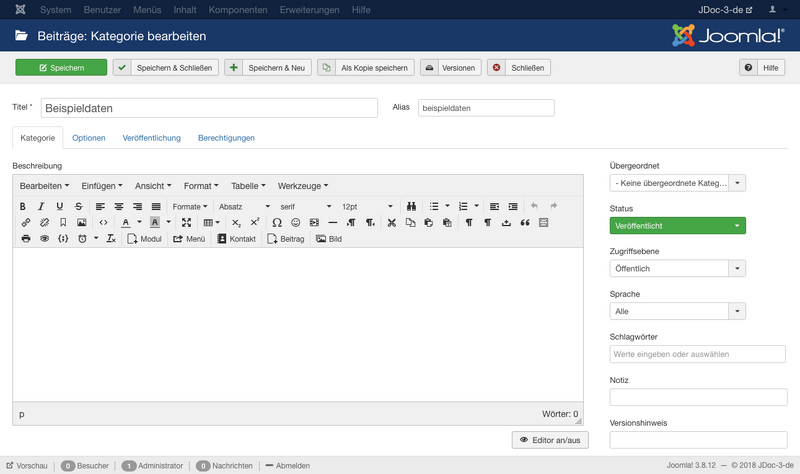Viewport: 800px width, 474px height.
Task: Switch to Optionen tab
Action: tap(89, 138)
